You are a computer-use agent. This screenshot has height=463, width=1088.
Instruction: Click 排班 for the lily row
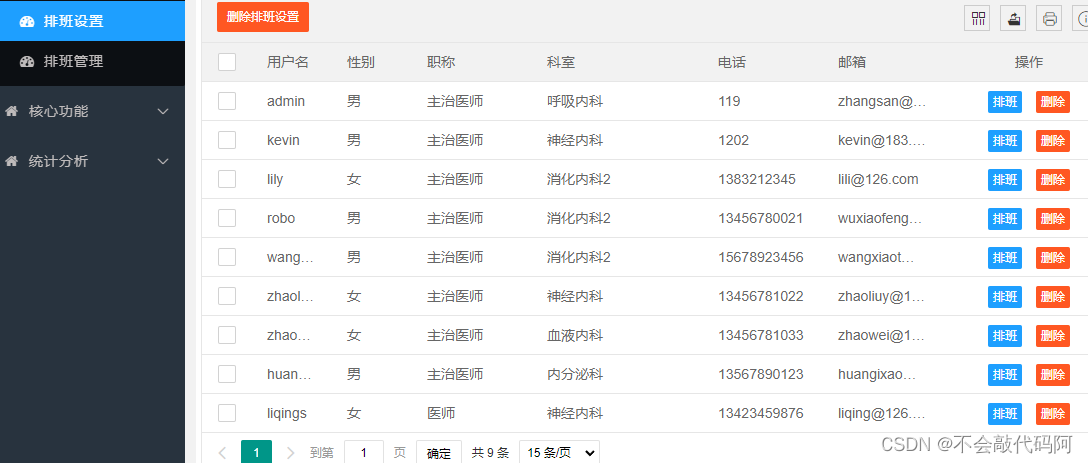pos(1005,180)
